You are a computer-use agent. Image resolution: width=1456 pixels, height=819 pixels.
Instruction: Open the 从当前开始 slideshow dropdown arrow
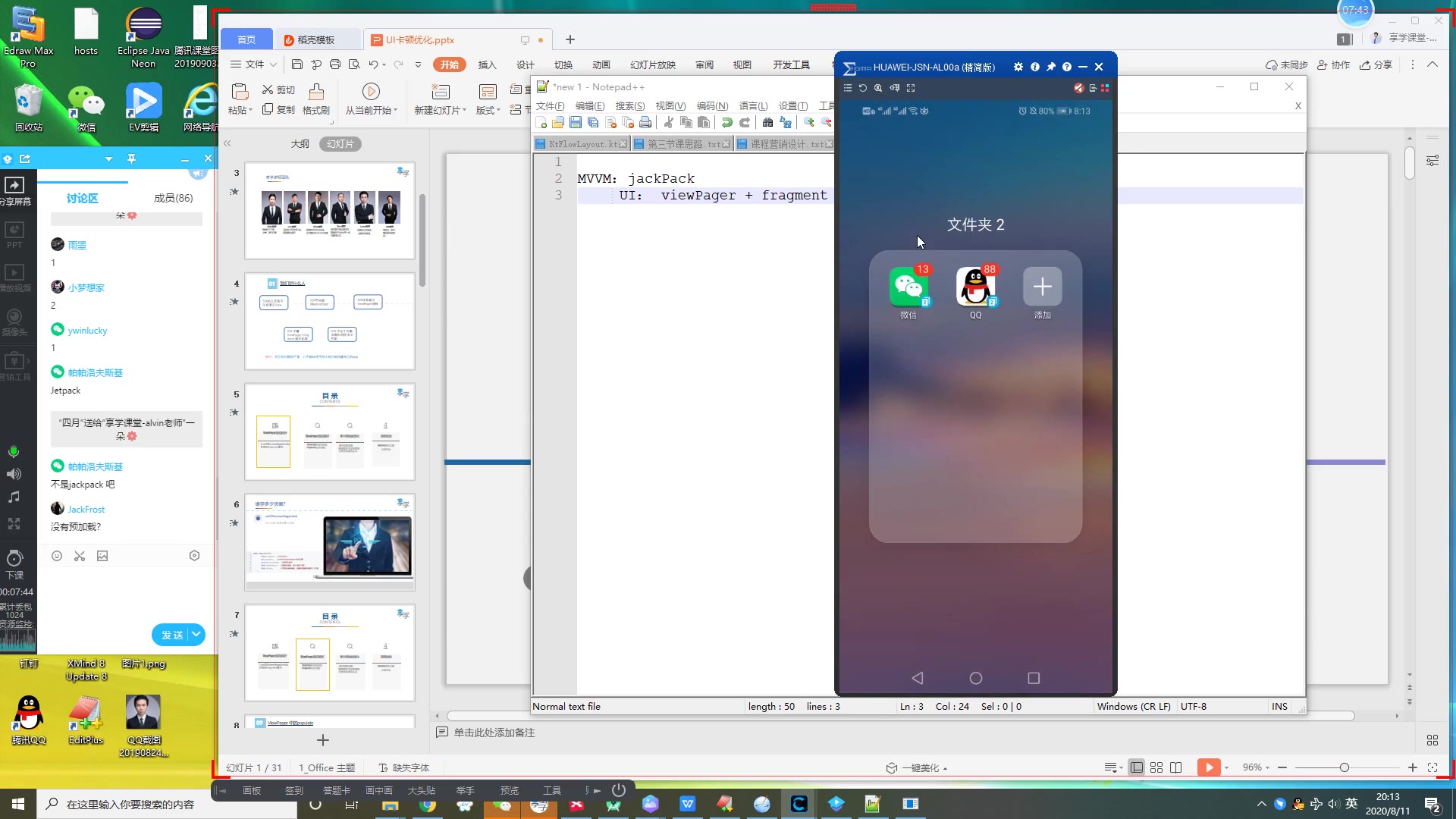[x=395, y=111]
